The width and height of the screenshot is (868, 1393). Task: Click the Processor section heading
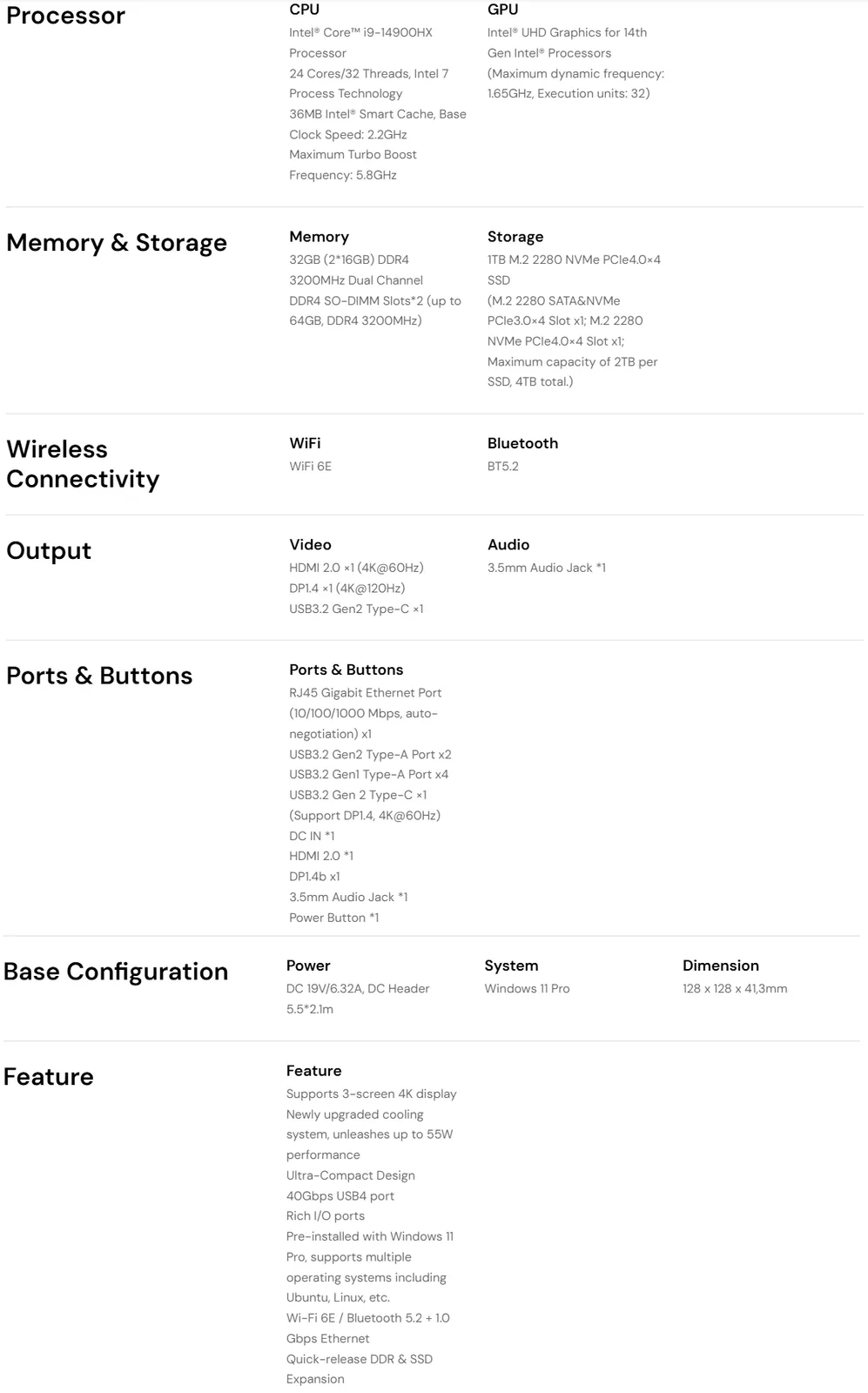[x=65, y=16]
